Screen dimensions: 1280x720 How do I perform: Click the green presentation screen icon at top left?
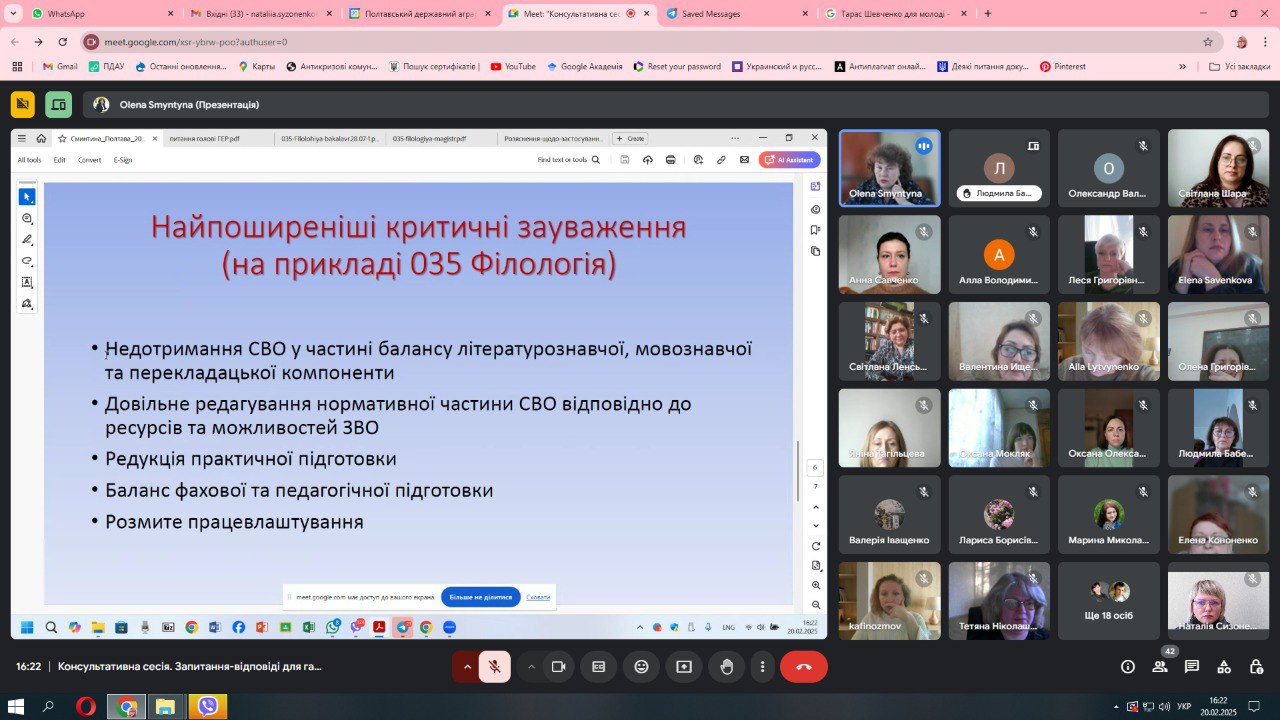59,104
